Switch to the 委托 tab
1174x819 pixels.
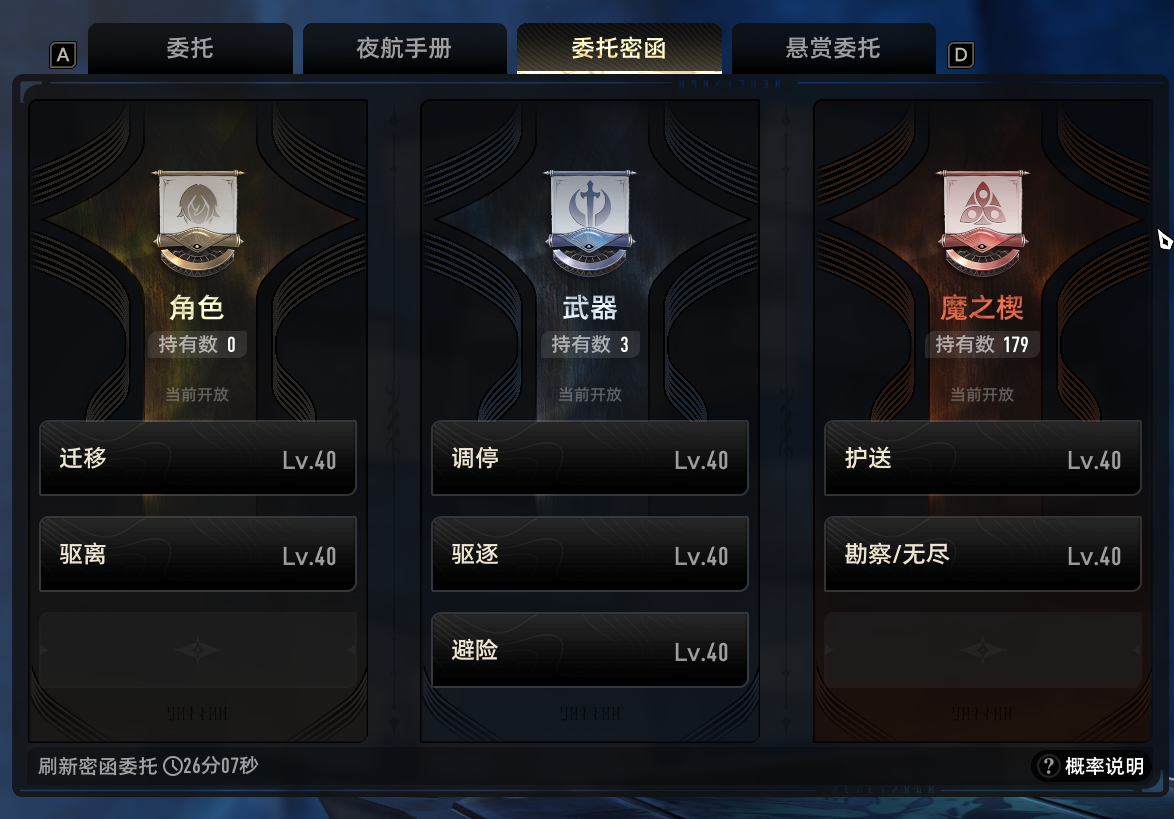click(x=190, y=49)
